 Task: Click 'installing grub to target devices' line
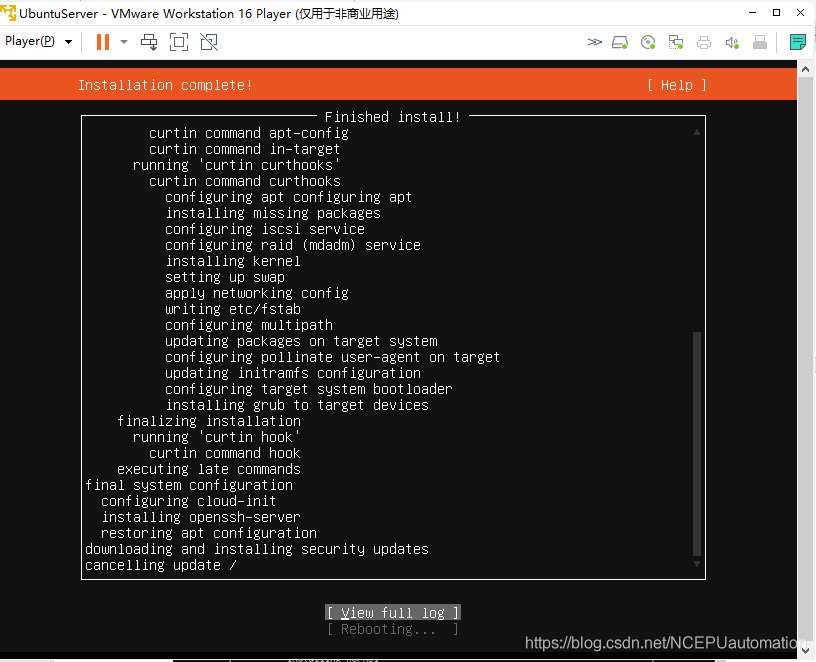(x=297, y=405)
